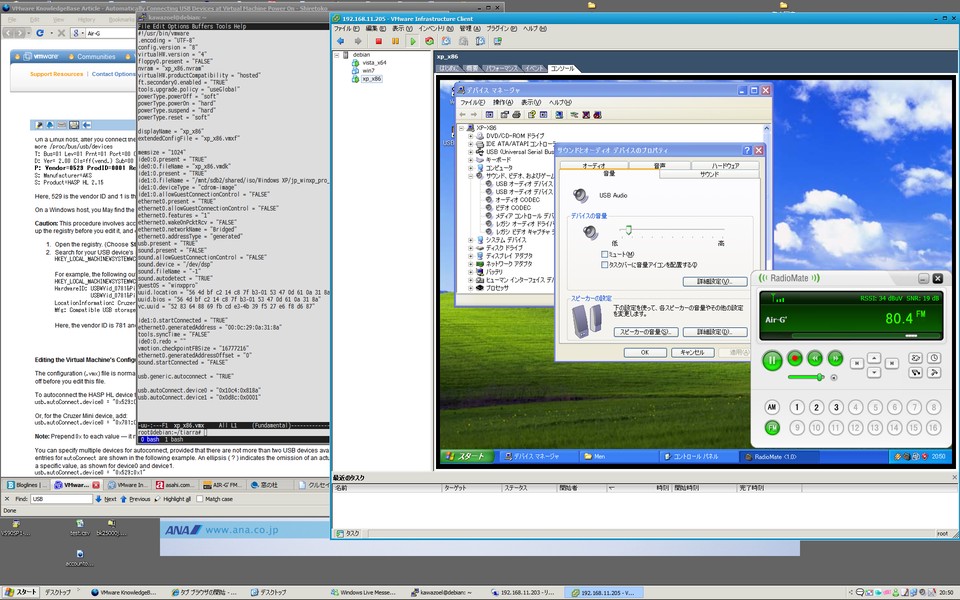Screen dimensions: 960x600
Task: Select the vista_x64 virtual machine
Action: pyautogui.click(x=374, y=62)
